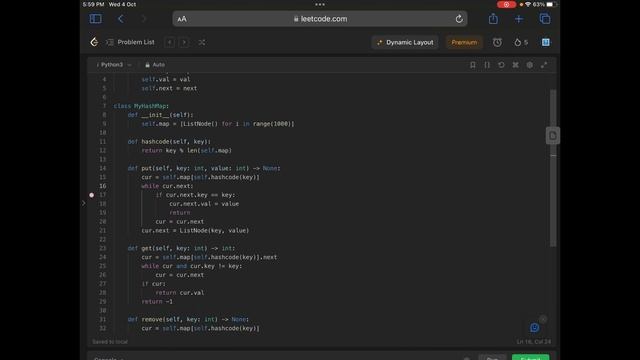Open the Console panel
640x360 pixels.
click(x=109, y=358)
